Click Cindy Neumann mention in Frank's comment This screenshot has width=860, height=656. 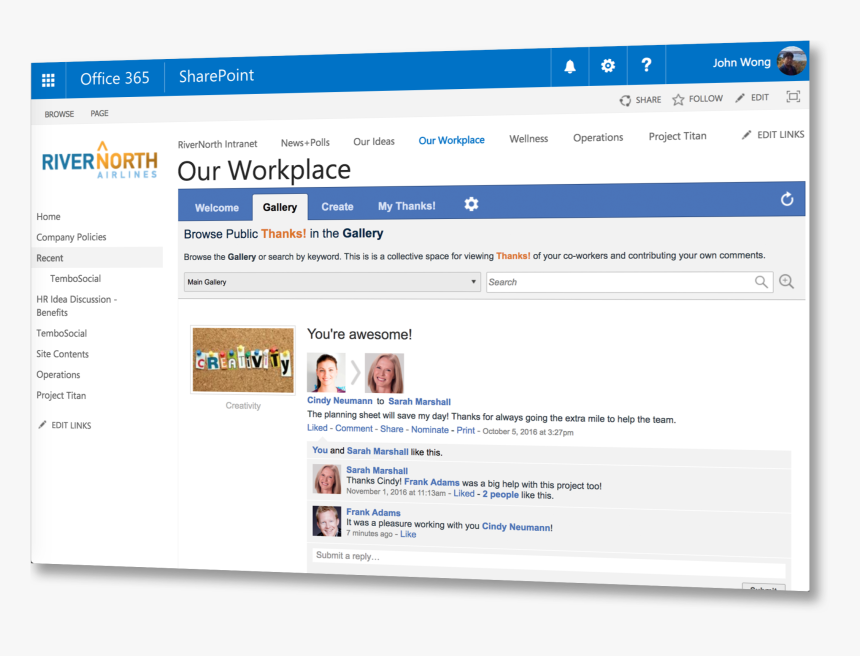coord(516,527)
